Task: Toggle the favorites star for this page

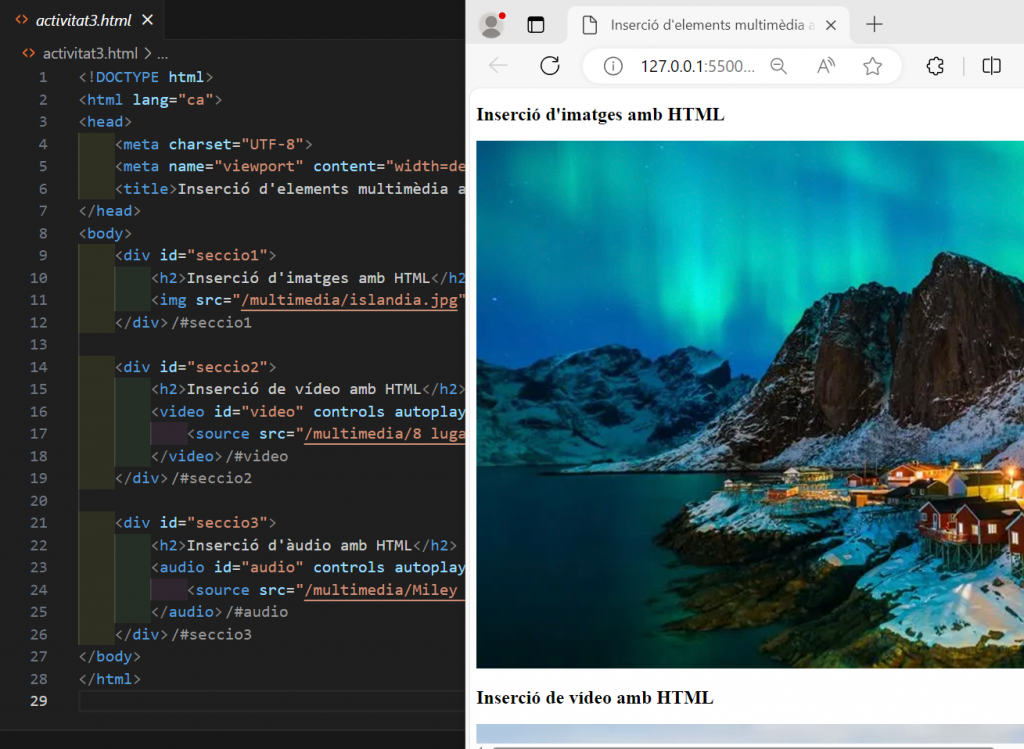Action: [872, 66]
